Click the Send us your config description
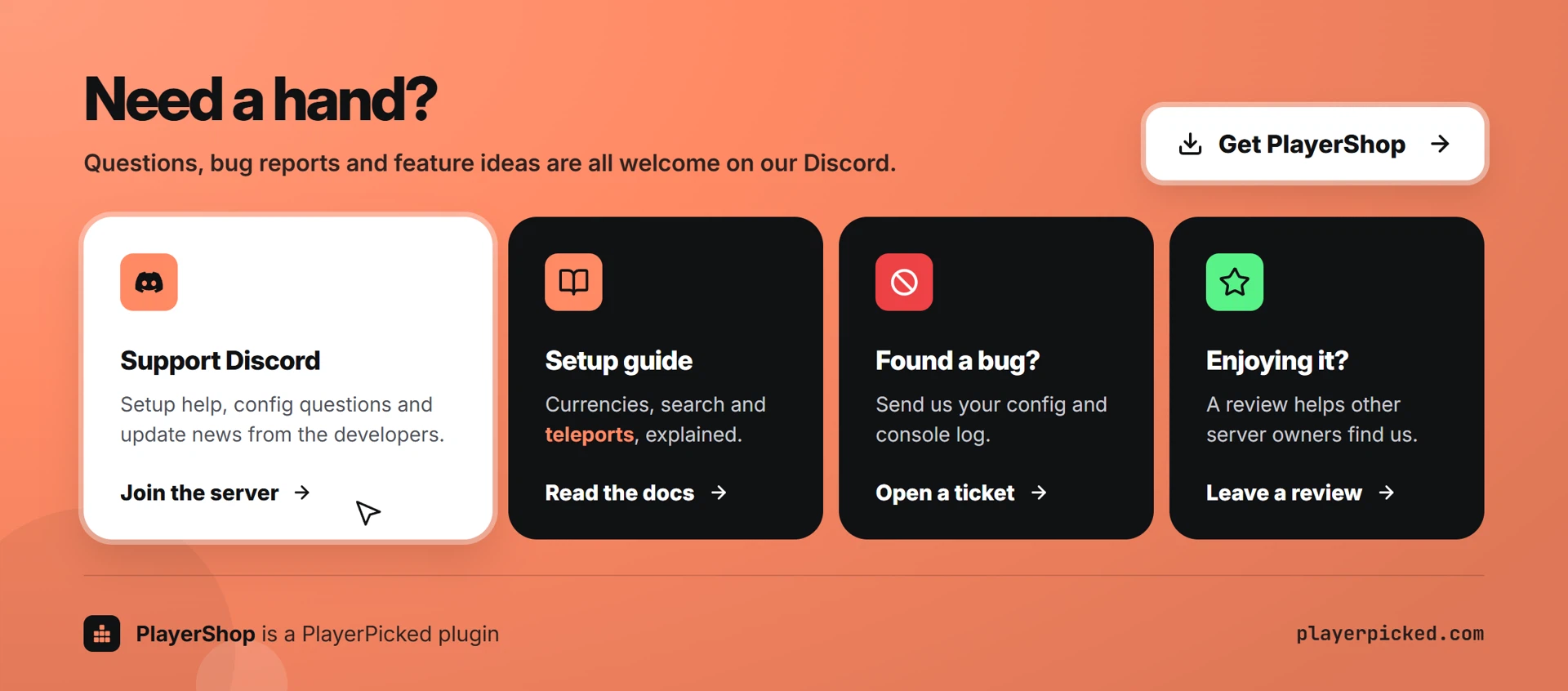Viewport: 1568px width, 691px height. coord(991,420)
